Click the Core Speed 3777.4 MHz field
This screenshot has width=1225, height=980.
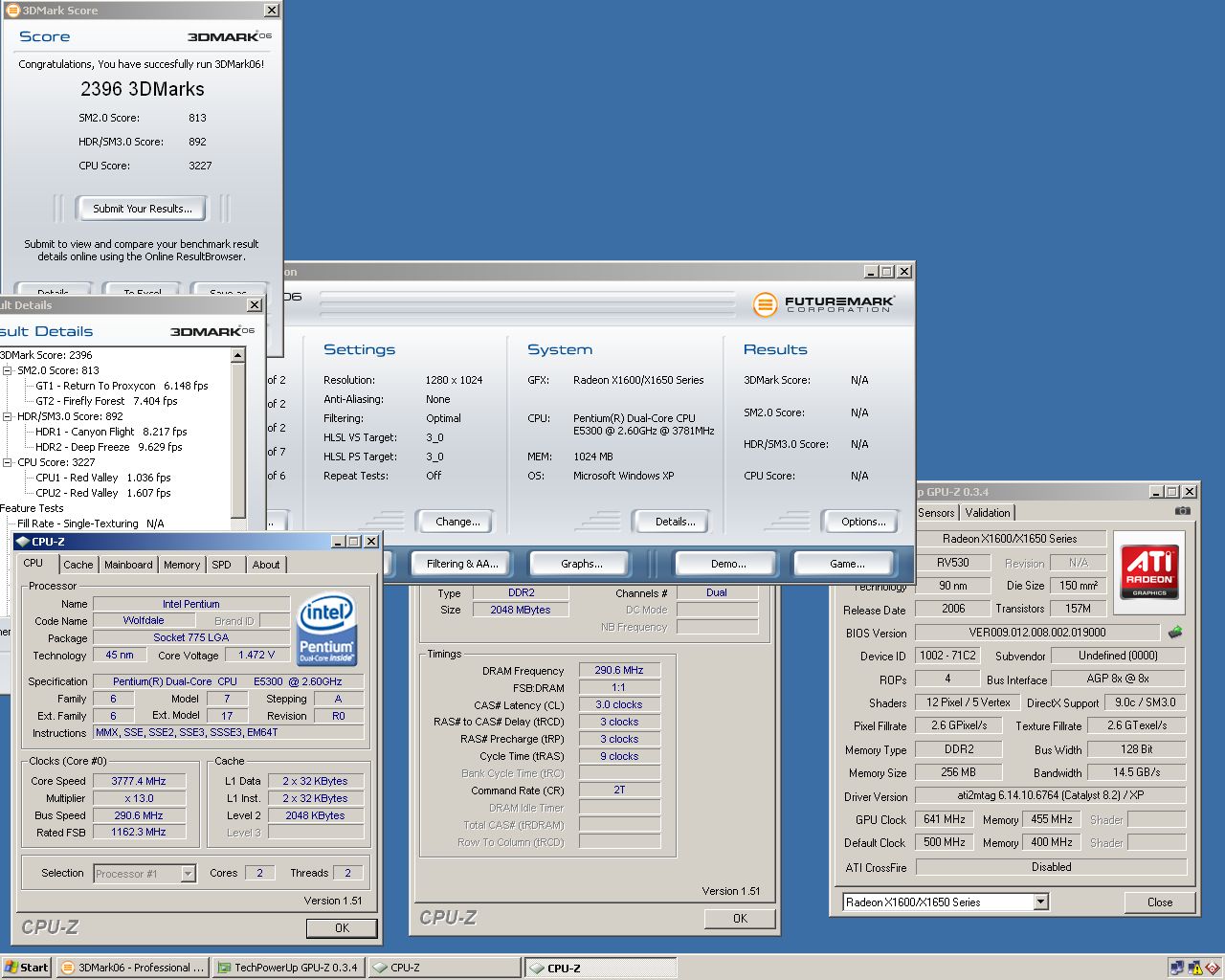click(139, 781)
